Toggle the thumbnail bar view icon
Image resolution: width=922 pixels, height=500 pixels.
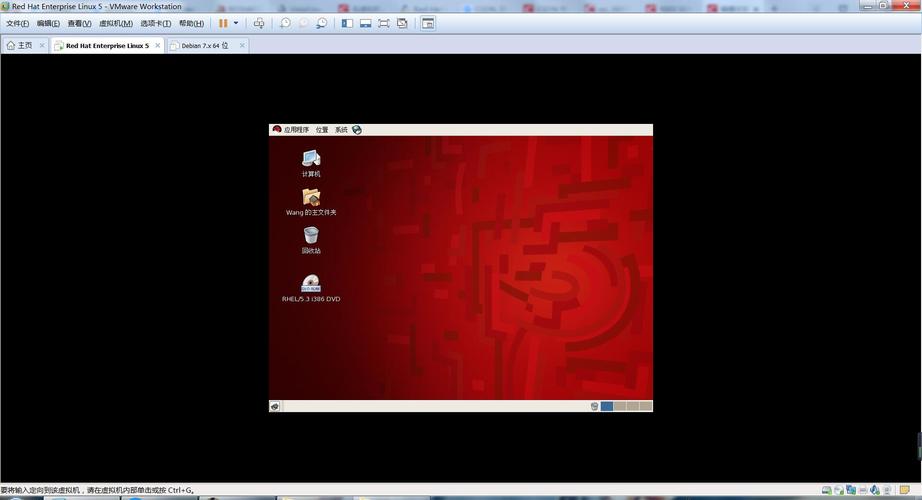[x=366, y=24]
